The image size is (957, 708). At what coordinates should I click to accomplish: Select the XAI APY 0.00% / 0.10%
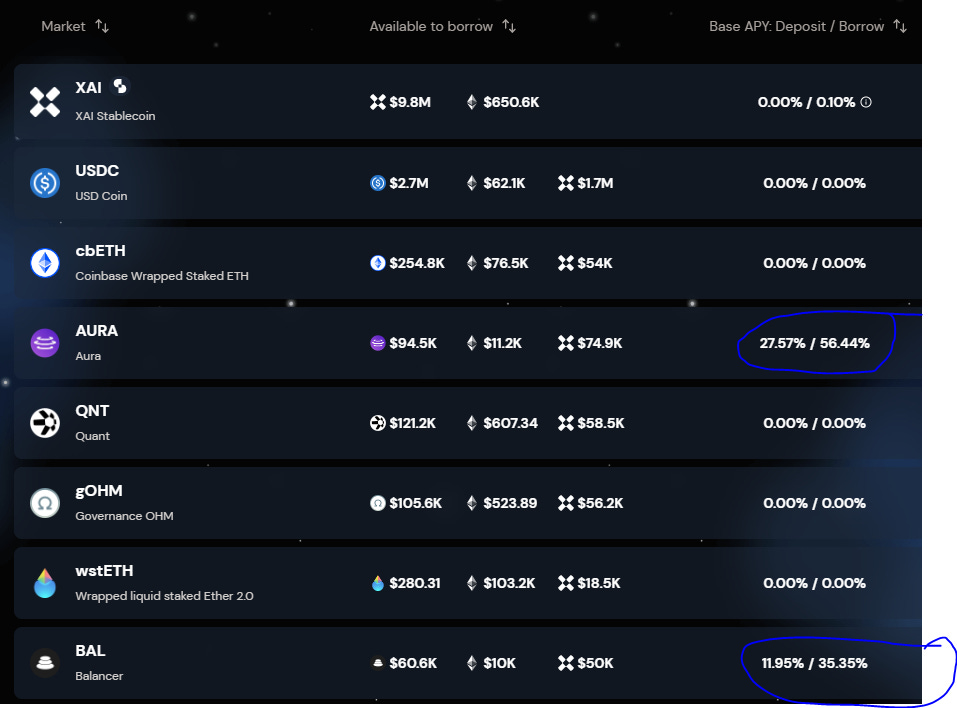pyautogui.click(x=806, y=102)
